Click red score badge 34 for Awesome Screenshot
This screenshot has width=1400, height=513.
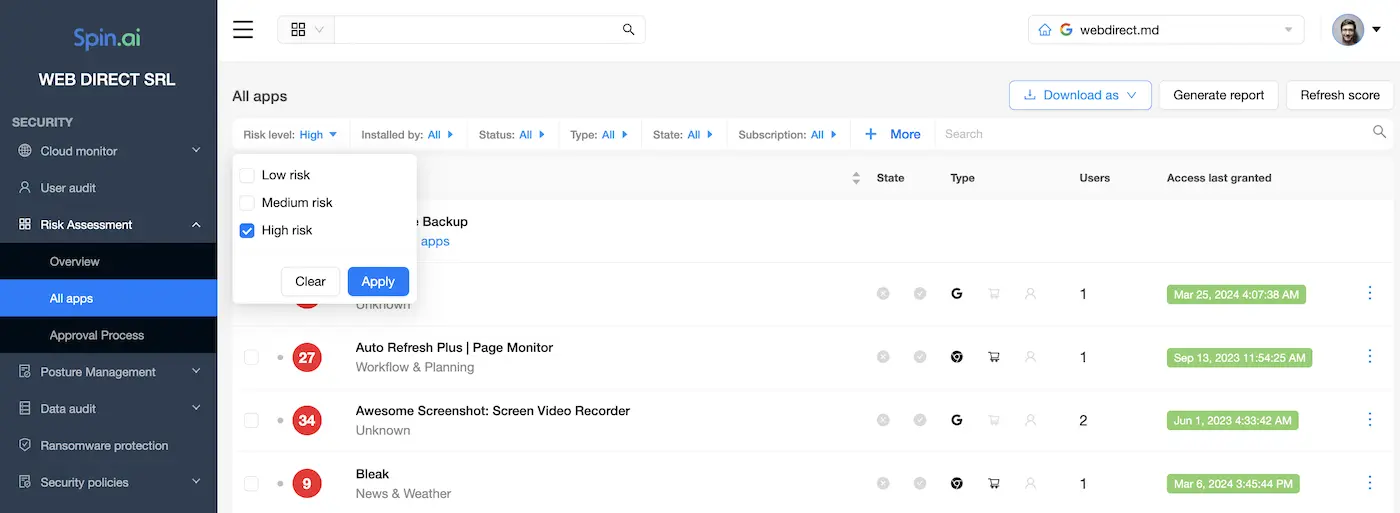pyautogui.click(x=307, y=420)
